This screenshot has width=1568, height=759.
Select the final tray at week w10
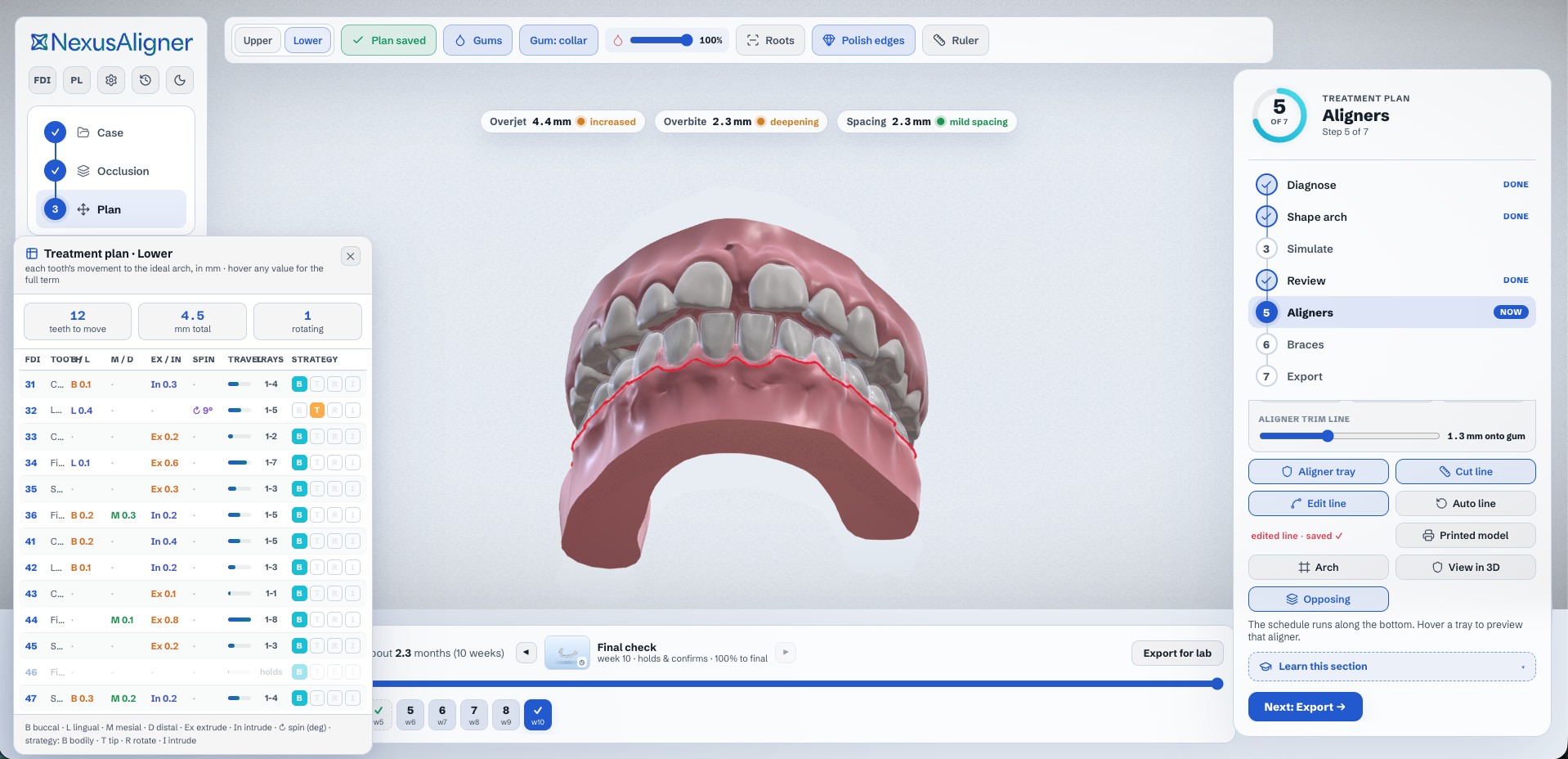click(x=538, y=714)
